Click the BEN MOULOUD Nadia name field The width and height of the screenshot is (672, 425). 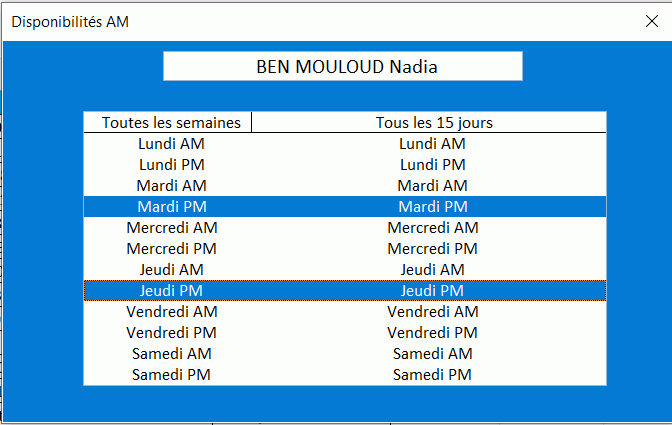(x=343, y=67)
